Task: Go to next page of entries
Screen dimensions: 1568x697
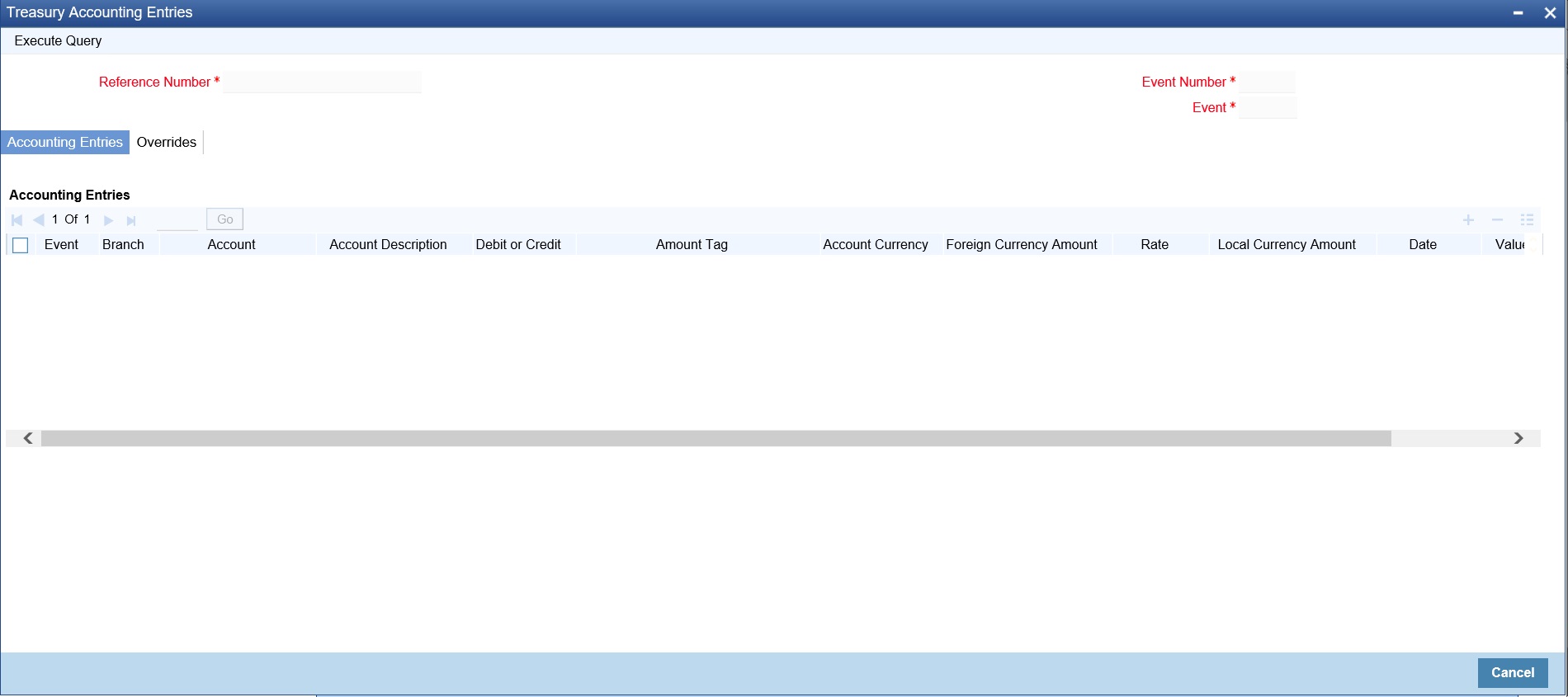Action: 108,220
